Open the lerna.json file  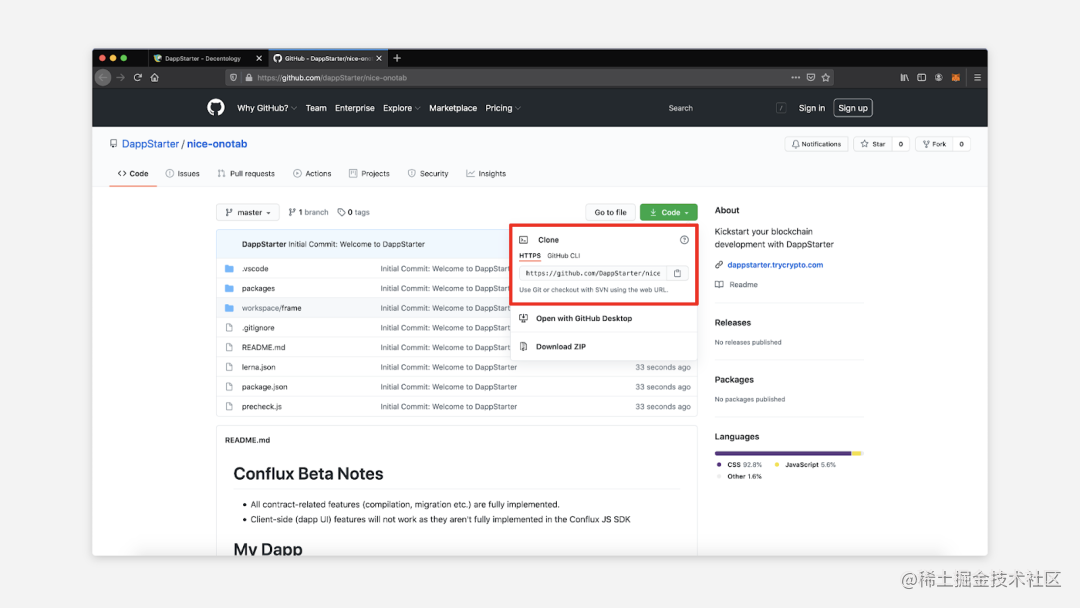click(258, 367)
